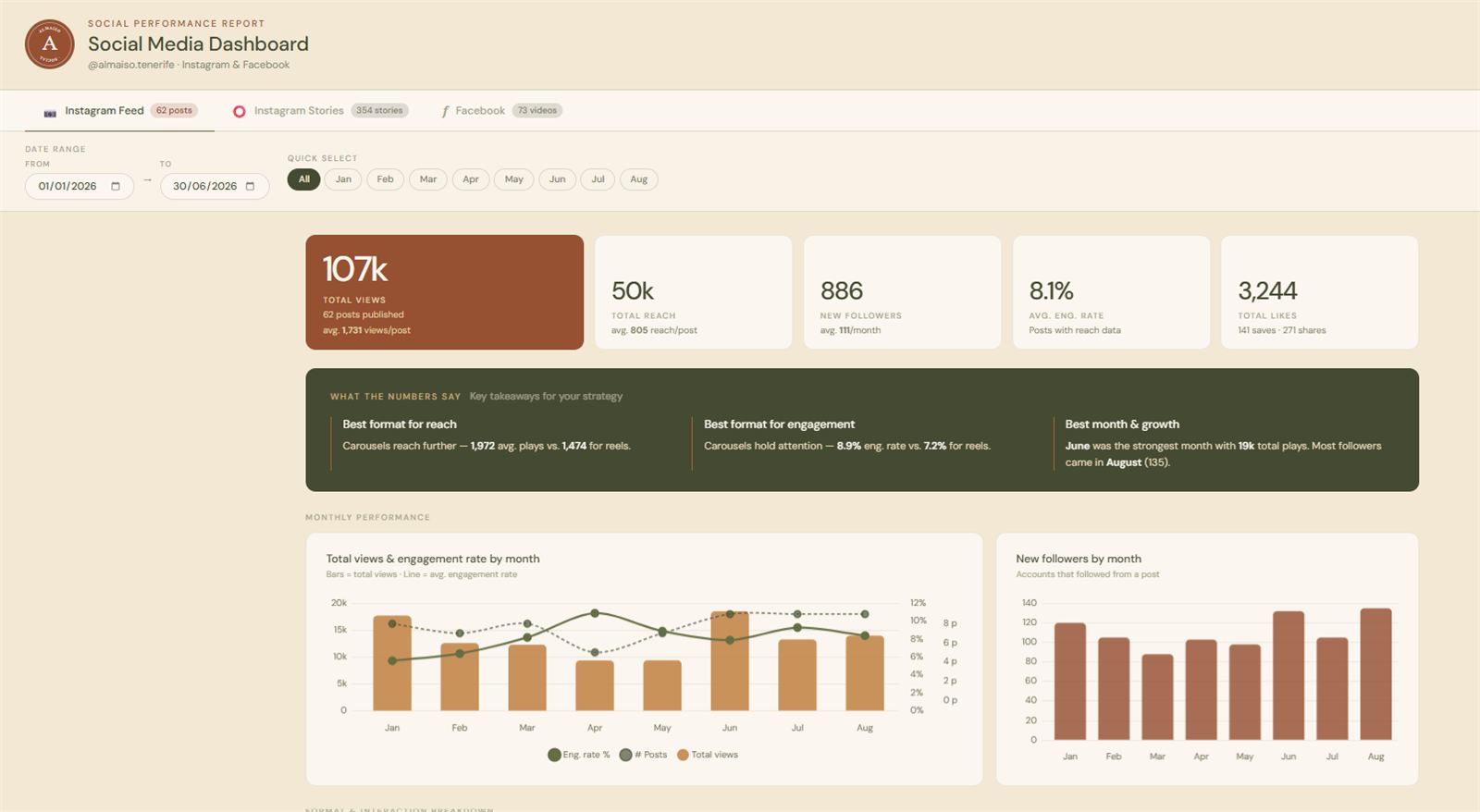Image resolution: width=1480 pixels, height=812 pixels.
Task: Click the Almaiso round logo badge
Action: tap(50, 44)
